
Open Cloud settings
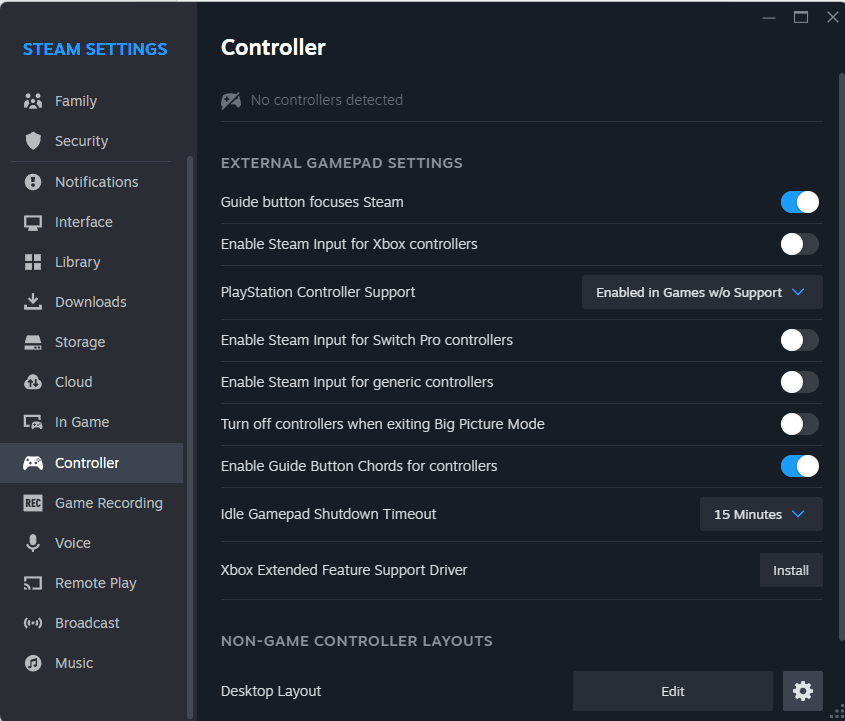tap(92, 382)
